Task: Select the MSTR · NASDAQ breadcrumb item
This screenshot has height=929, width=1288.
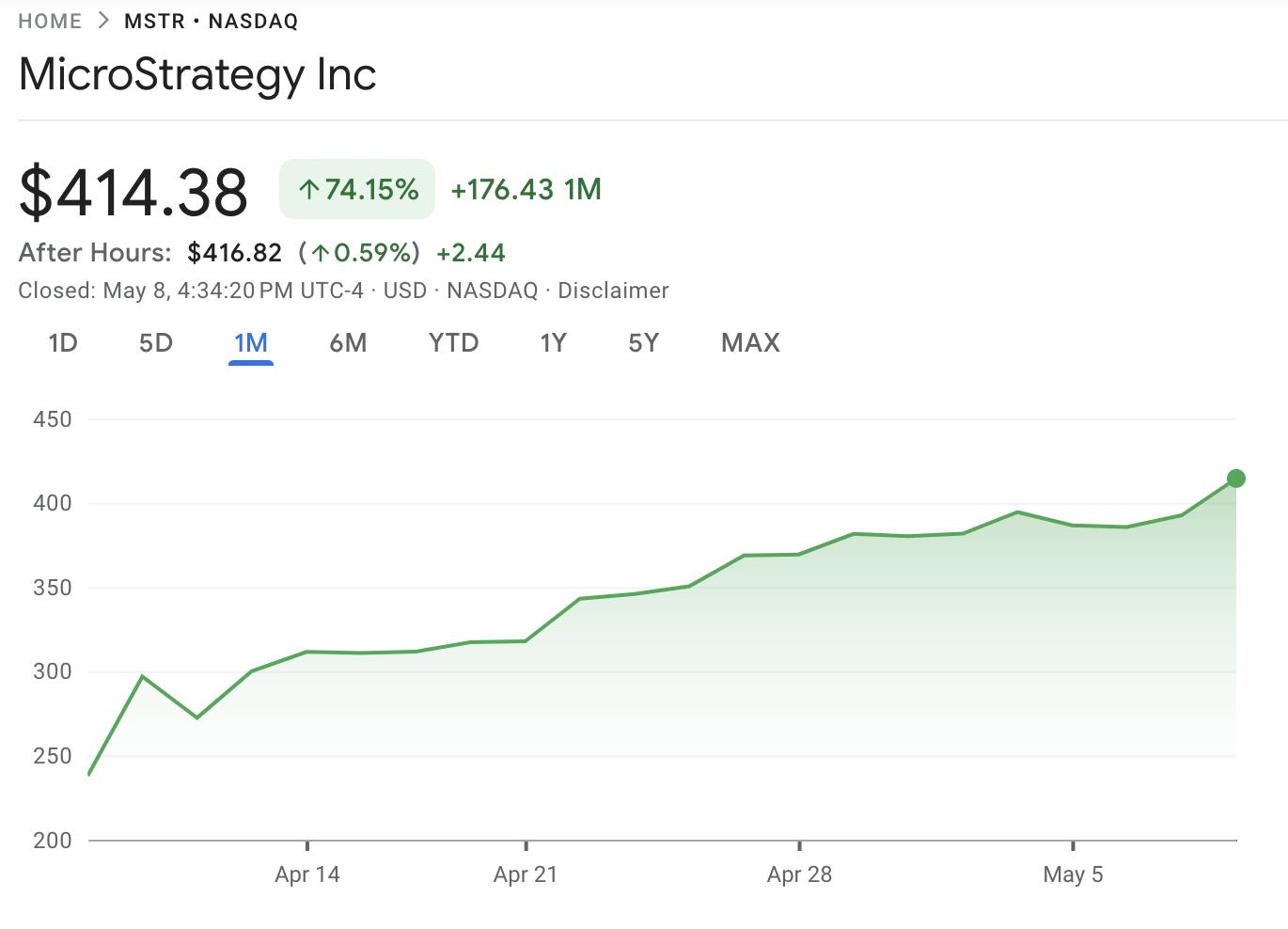Action: click(x=212, y=20)
